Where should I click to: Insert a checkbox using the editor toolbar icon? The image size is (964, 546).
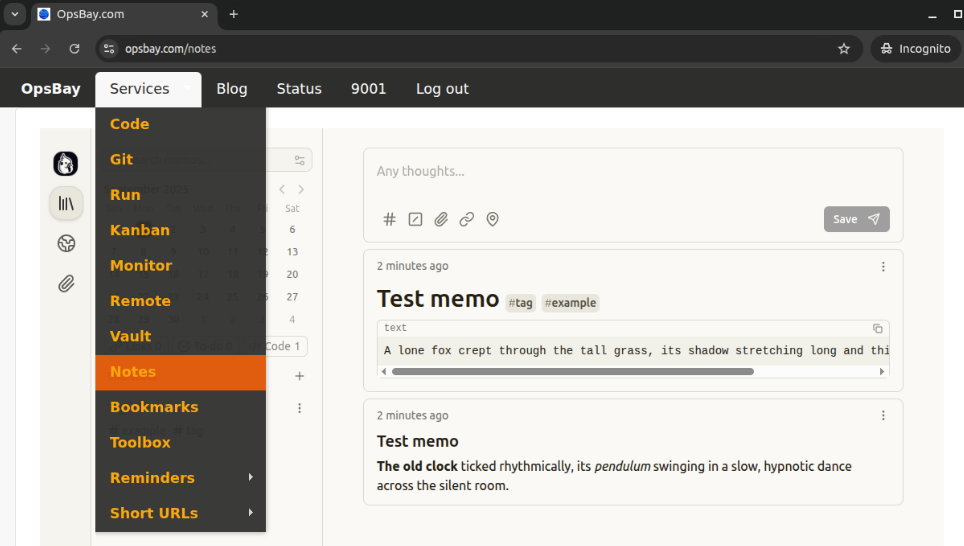click(x=416, y=220)
